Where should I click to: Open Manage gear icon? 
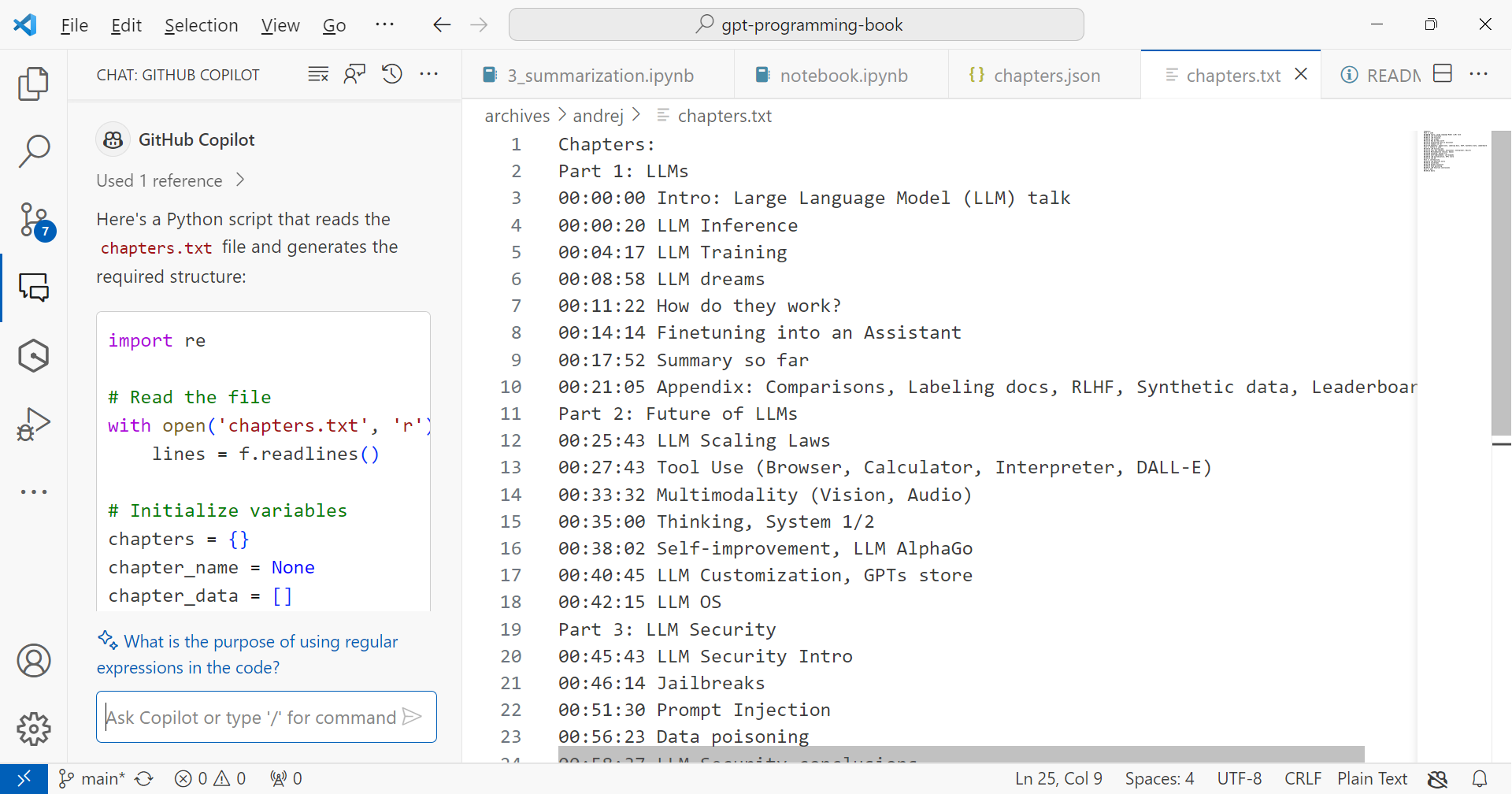click(x=34, y=729)
